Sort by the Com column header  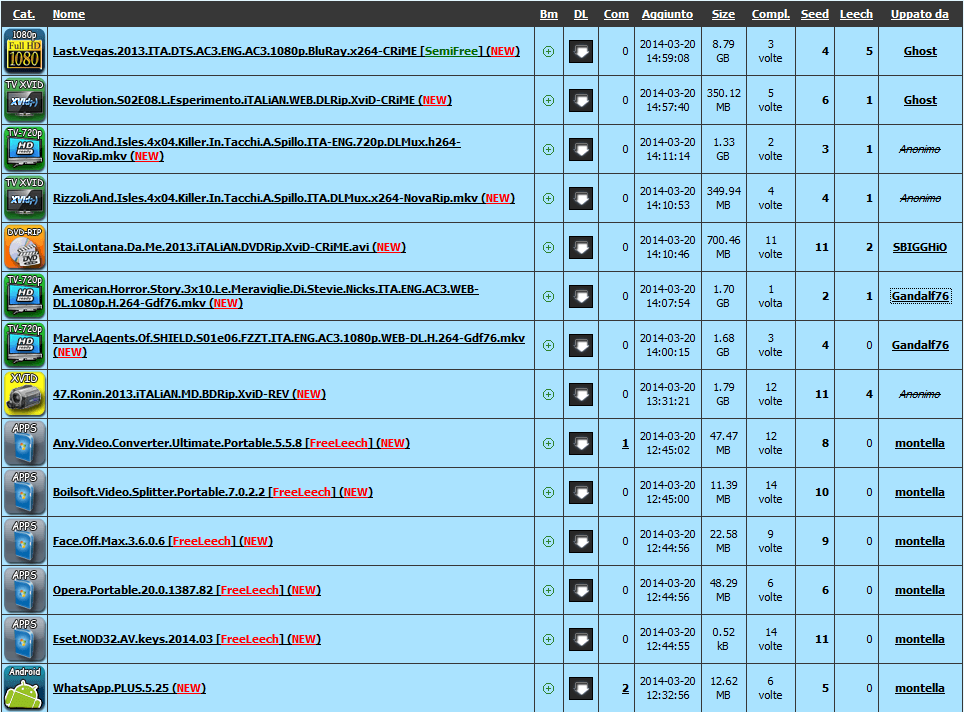(x=616, y=14)
